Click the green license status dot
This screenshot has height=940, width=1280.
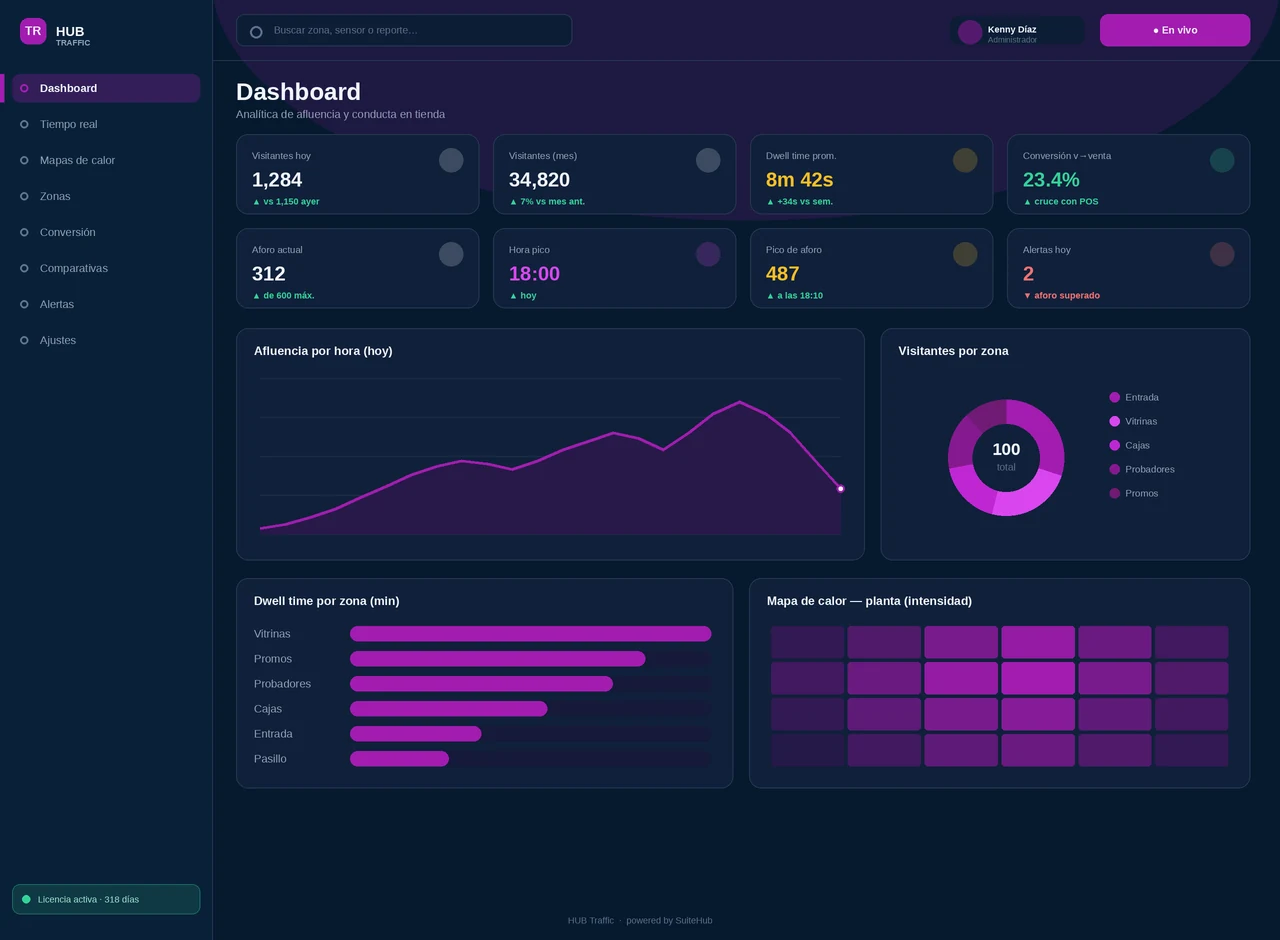pyautogui.click(x=26, y=899)
